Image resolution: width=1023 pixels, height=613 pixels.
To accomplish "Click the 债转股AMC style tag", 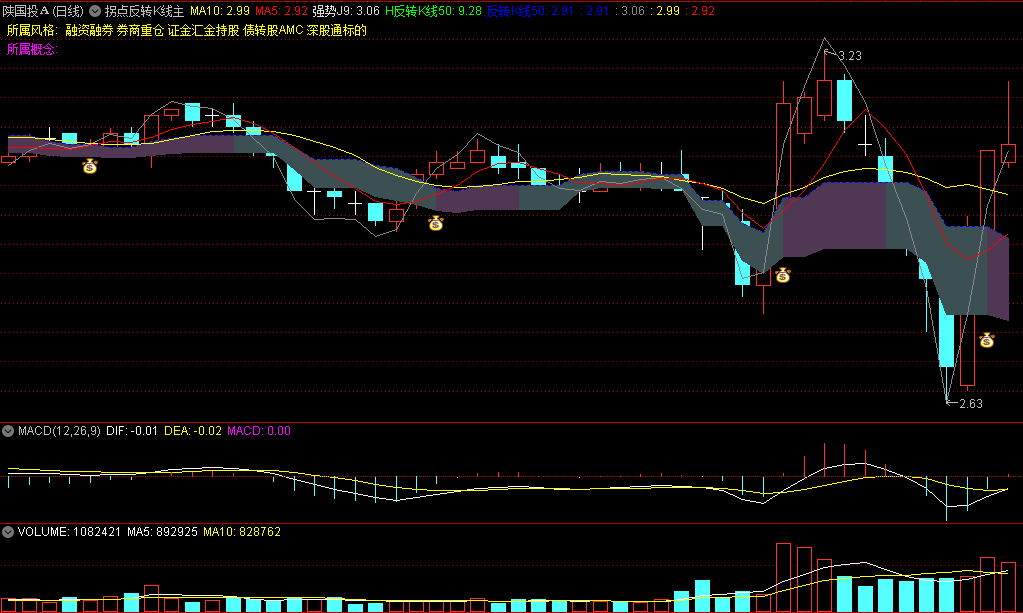I will 273,30.
